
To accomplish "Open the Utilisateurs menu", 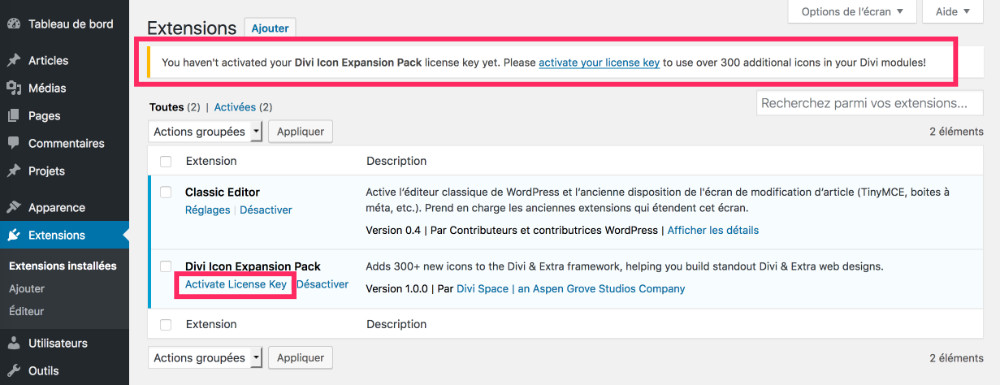I will pos(64,343).
